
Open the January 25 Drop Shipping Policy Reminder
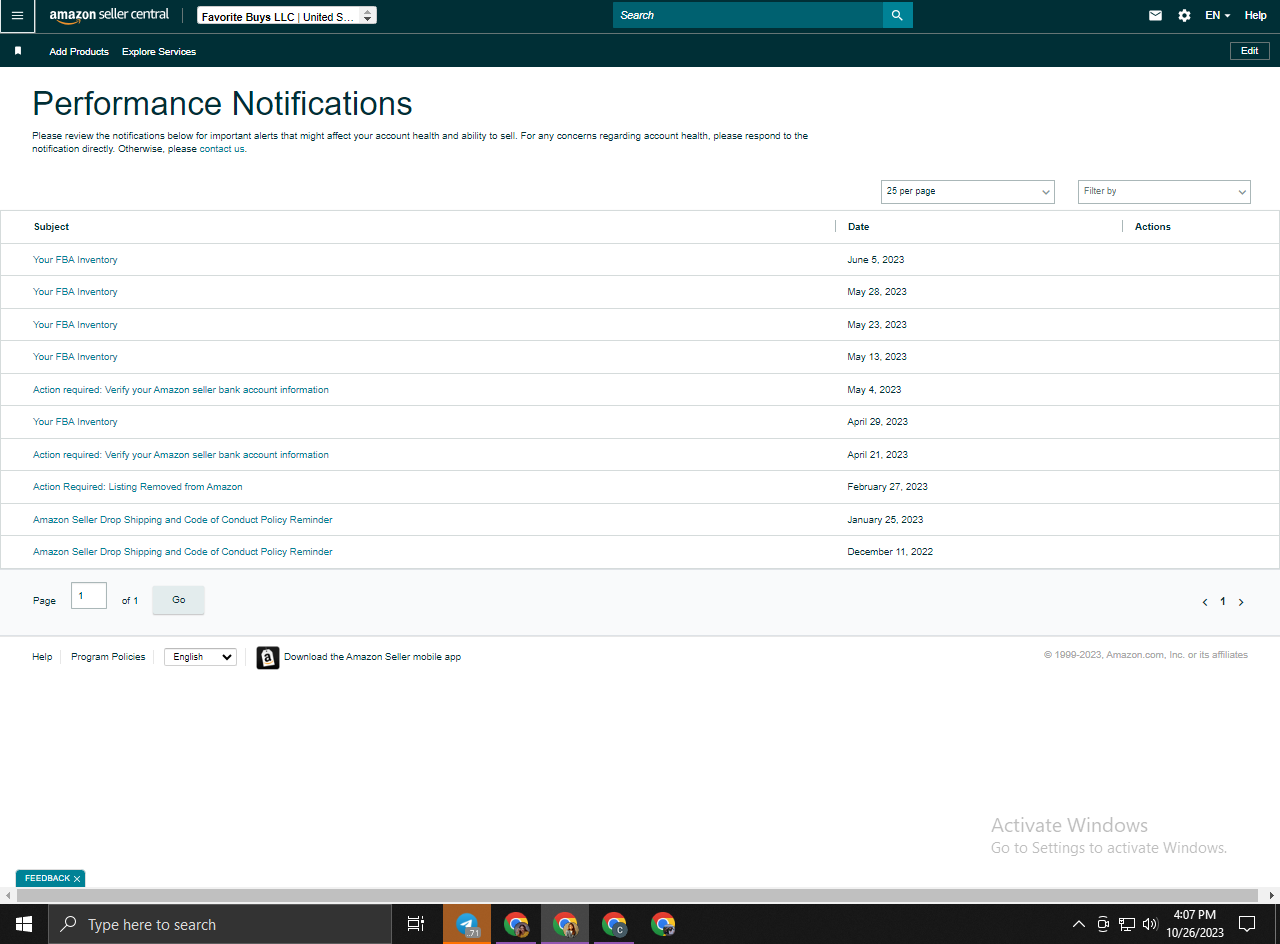[x=183, y=520]
